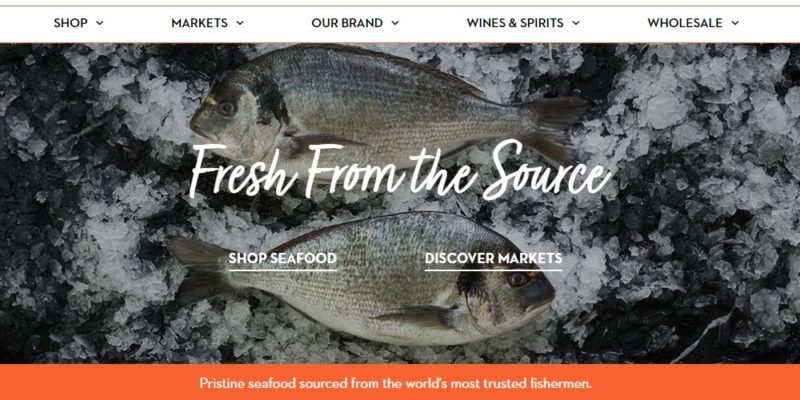Screen dimensions: 800x400
Task: Expand the WINES & SPIRITS dropdown arrow
Action: 576,23
